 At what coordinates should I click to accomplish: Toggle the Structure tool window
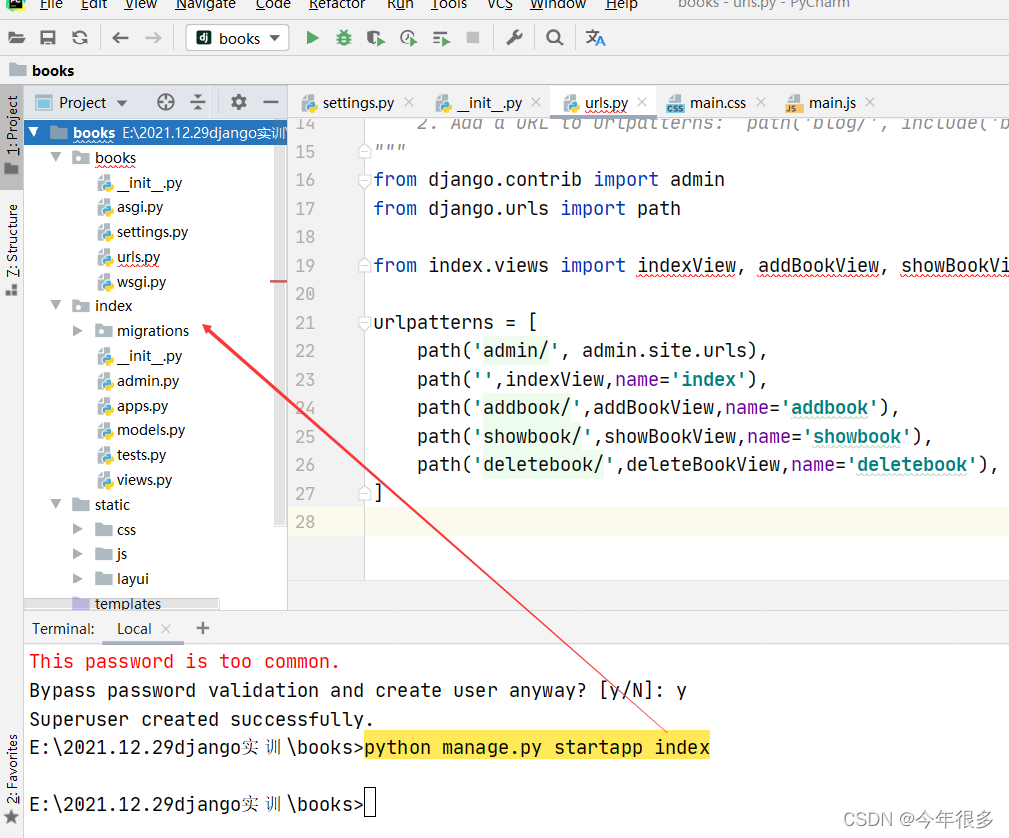12,250
